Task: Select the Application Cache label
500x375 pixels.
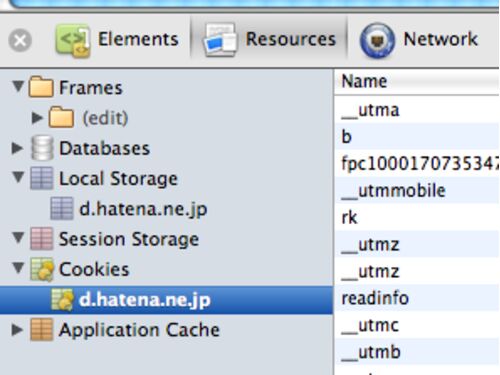Action: pos(139,330)
